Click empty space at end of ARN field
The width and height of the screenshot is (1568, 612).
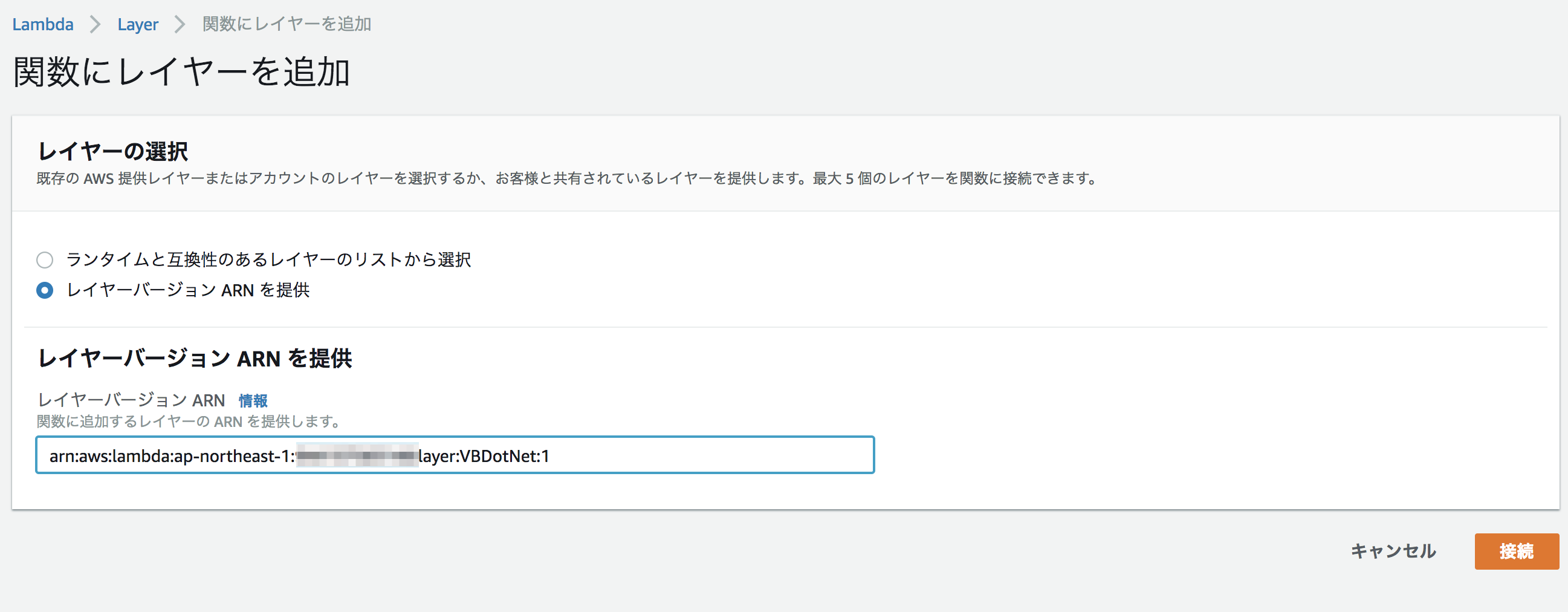point(730,456)
